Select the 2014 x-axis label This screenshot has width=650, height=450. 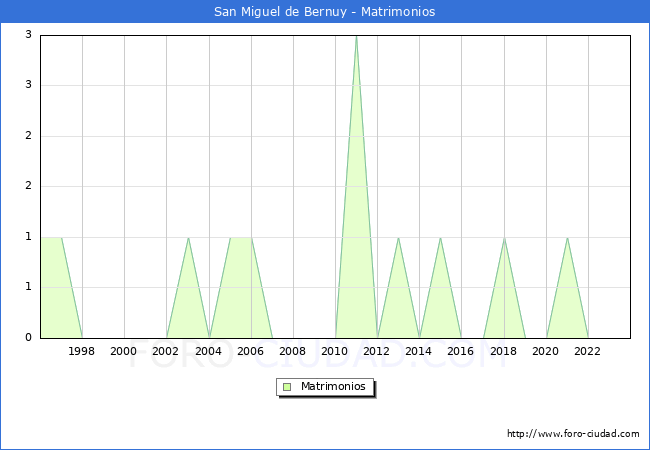pyautogui.click(x=419, y=351)
